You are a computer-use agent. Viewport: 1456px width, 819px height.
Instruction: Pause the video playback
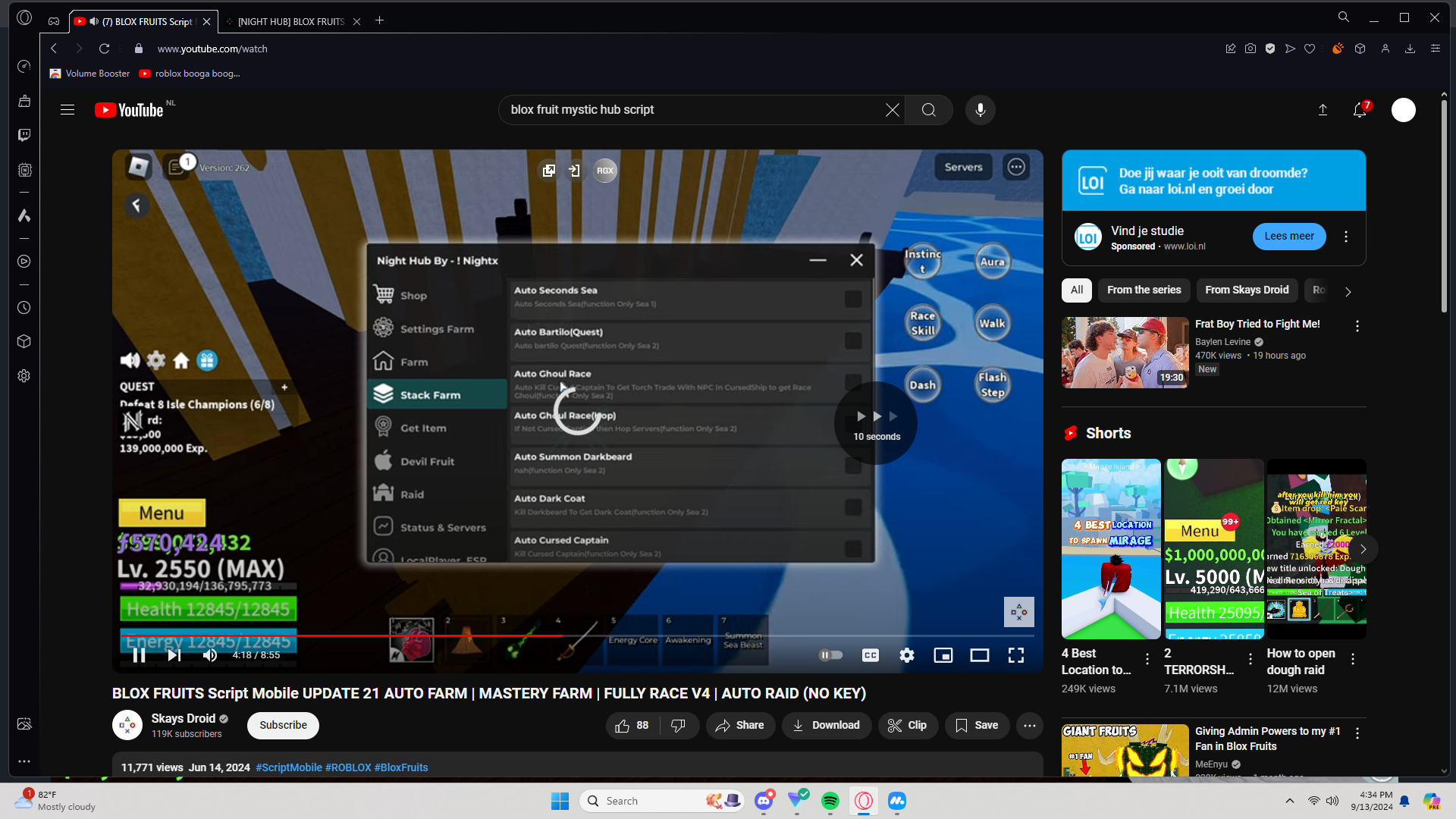139,655
